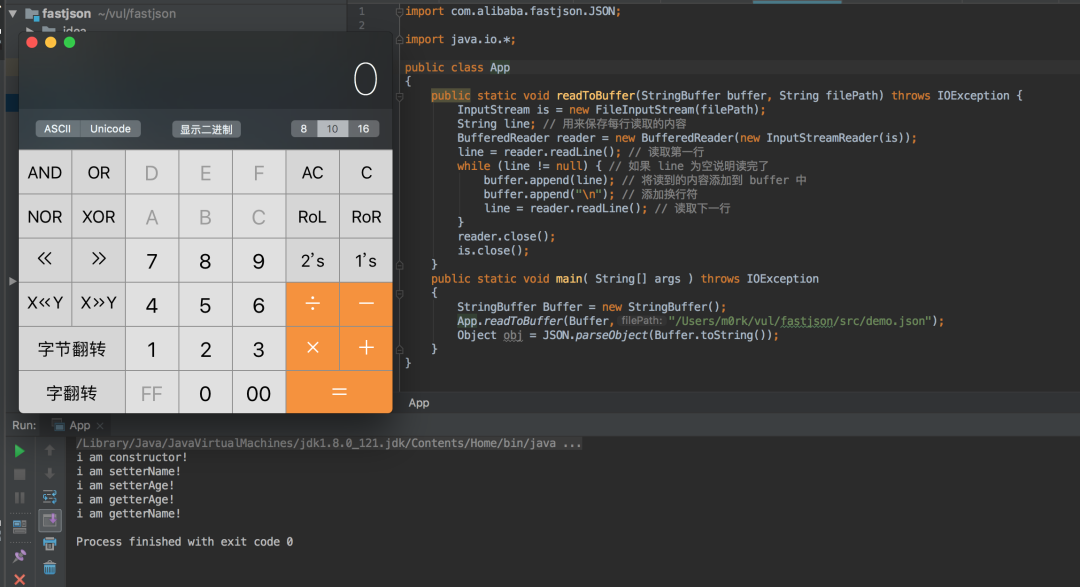
Task: Pin the Run tab with purple pin icon
Action: (20, 555)
